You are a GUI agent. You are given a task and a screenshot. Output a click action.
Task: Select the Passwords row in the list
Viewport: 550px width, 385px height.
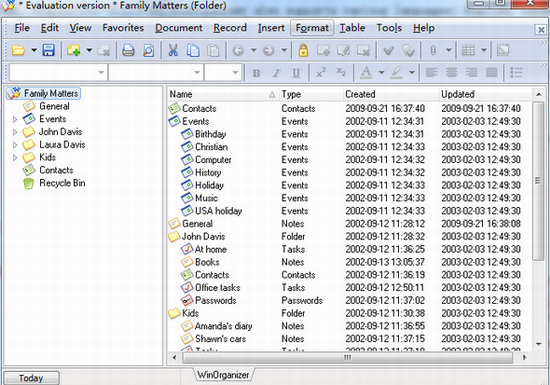click(x=349, y=300)
